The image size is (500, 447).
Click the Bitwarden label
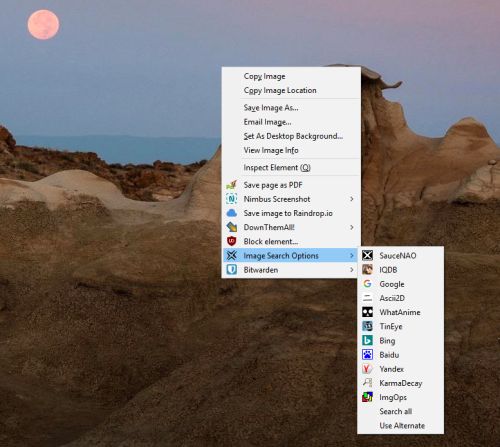[x=261, y=270]
